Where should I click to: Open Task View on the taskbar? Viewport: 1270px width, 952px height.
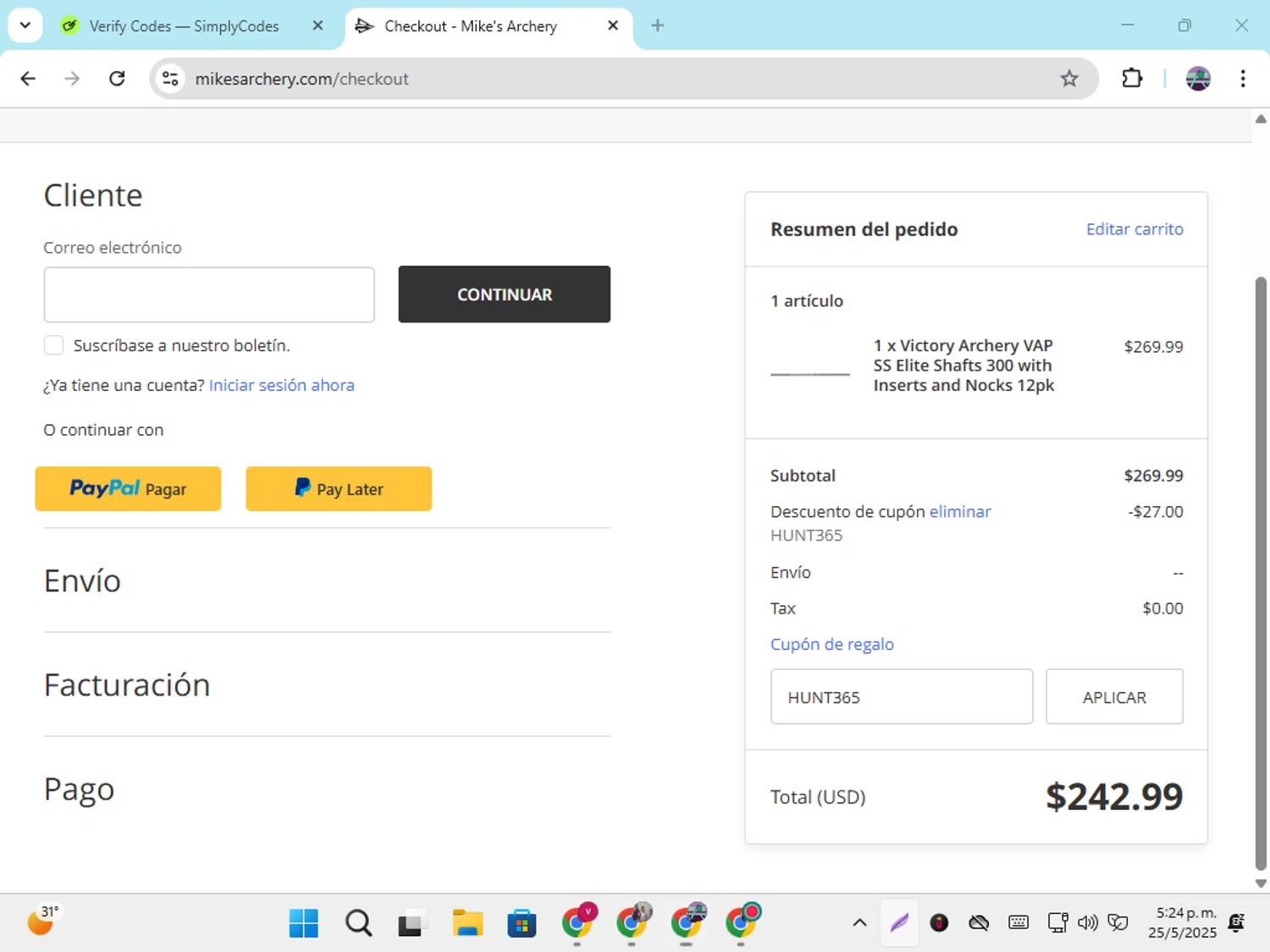pyautogui.click(x=412, y=922)
